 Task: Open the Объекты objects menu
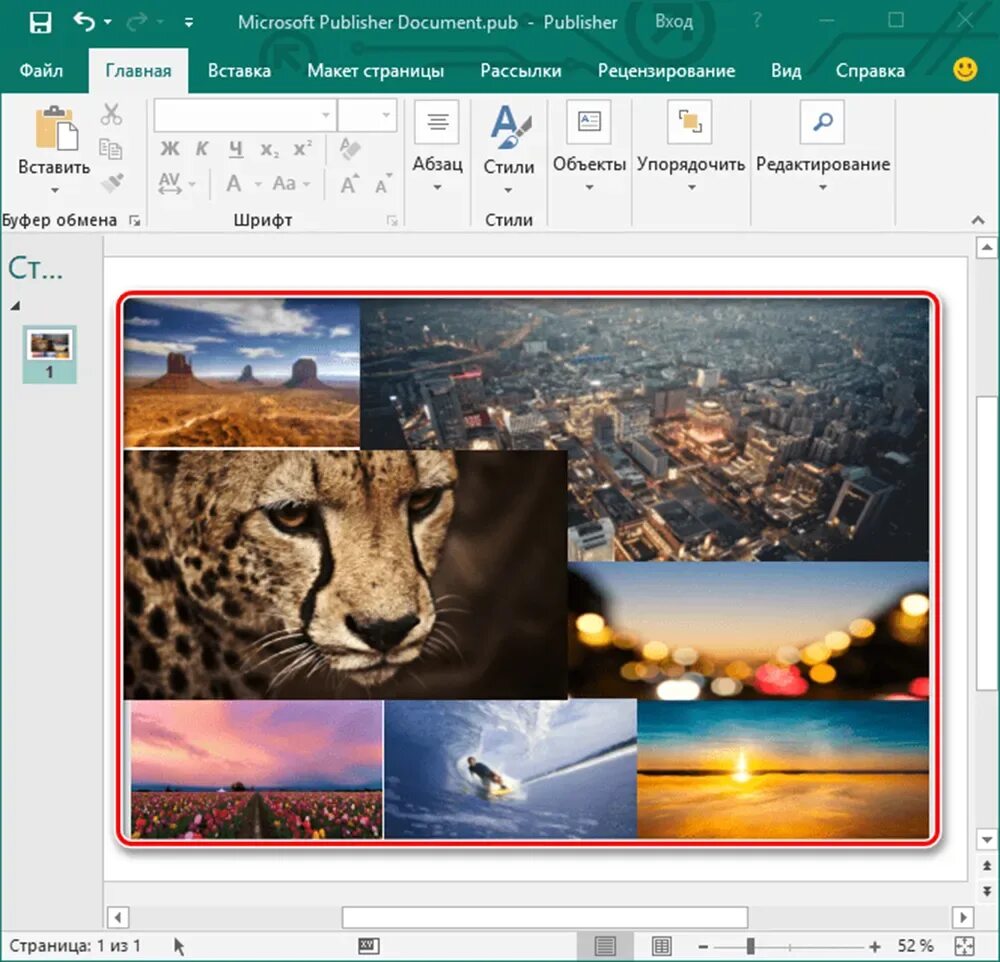589,145
